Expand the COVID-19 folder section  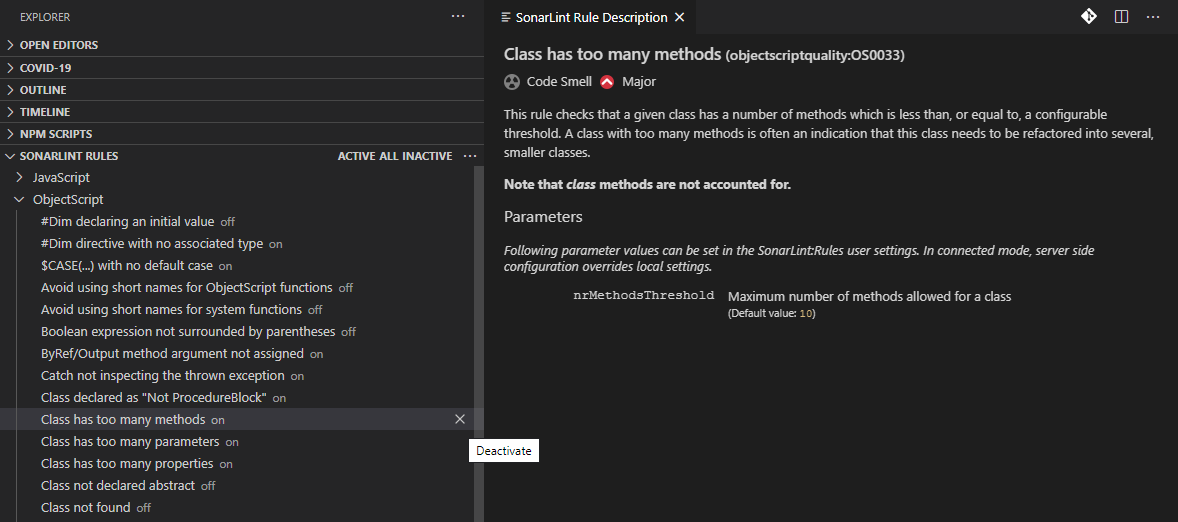click(x=242, y=68)
